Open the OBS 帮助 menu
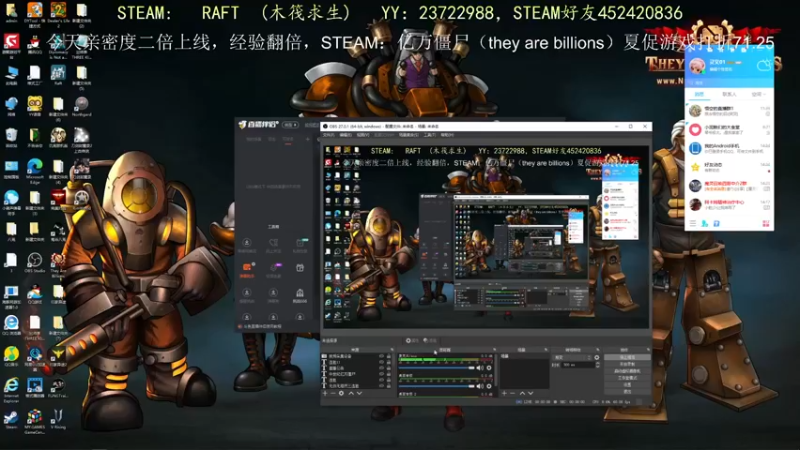The height and width of the screenshot is (450, 800). (447, 135)
